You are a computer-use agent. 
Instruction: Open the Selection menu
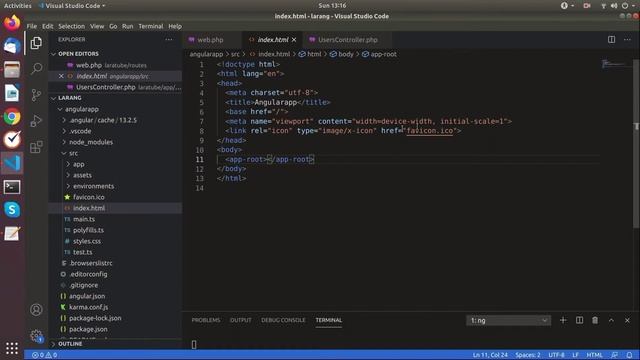coord(71,26)
